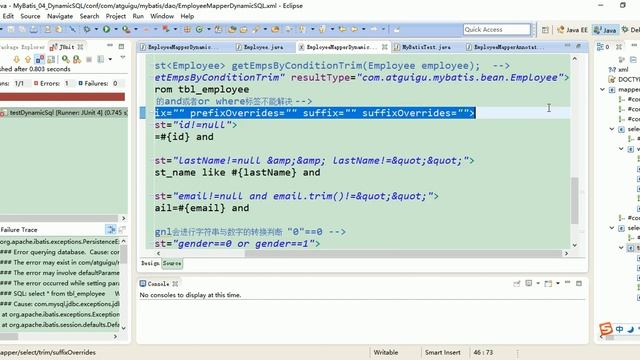Image resolution: width=640 pixels, height=360 pixels.
Task: Toggle Scroll Lock in JUnit view
Action: (x=51, y=60)
